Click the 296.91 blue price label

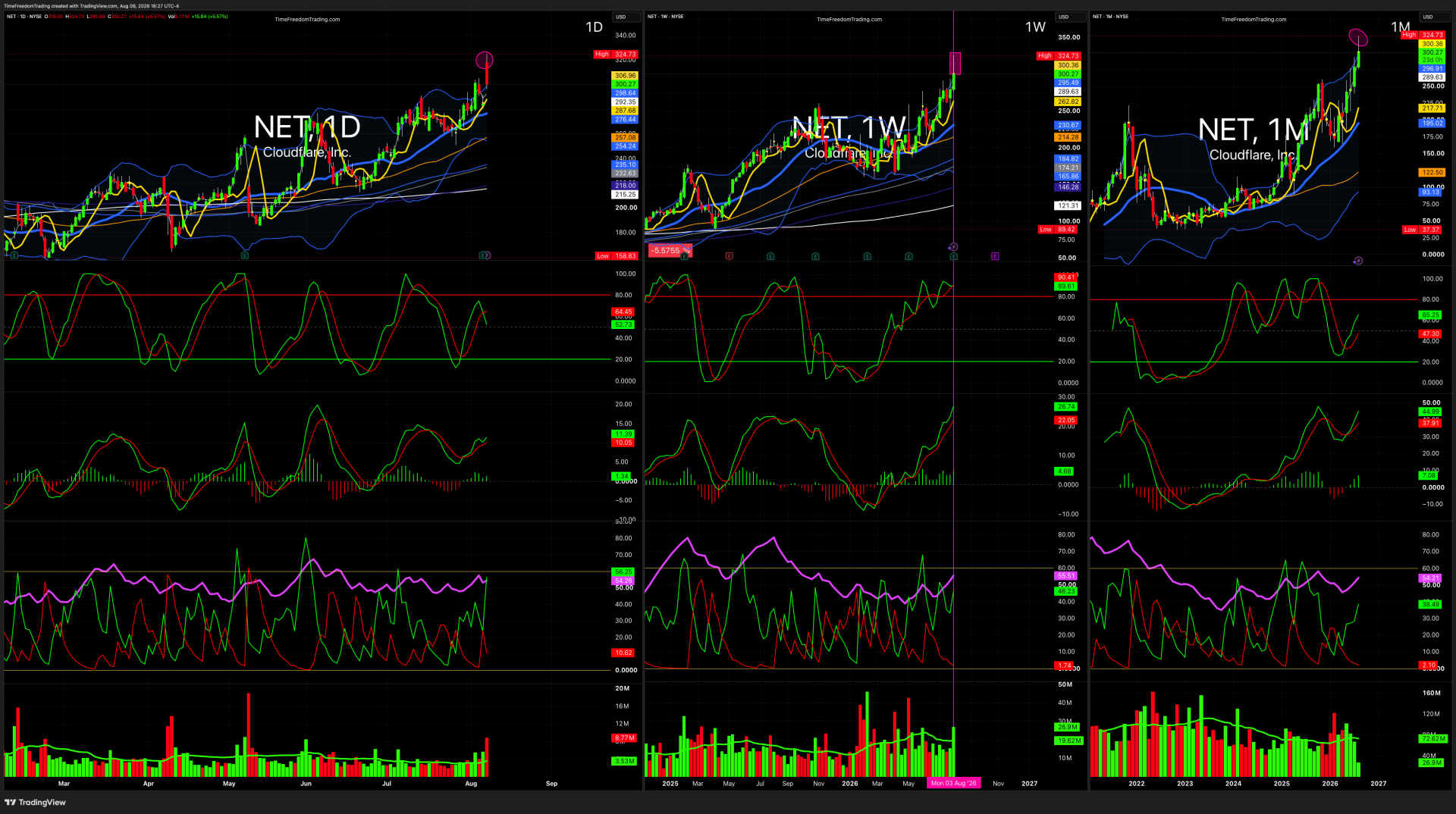[1432, 69]
